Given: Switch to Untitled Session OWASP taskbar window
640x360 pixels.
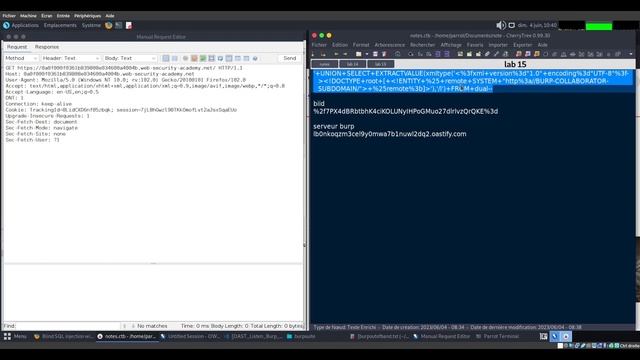Looking at the screenshot, I should pyautogui.click(x=190, y=337).
